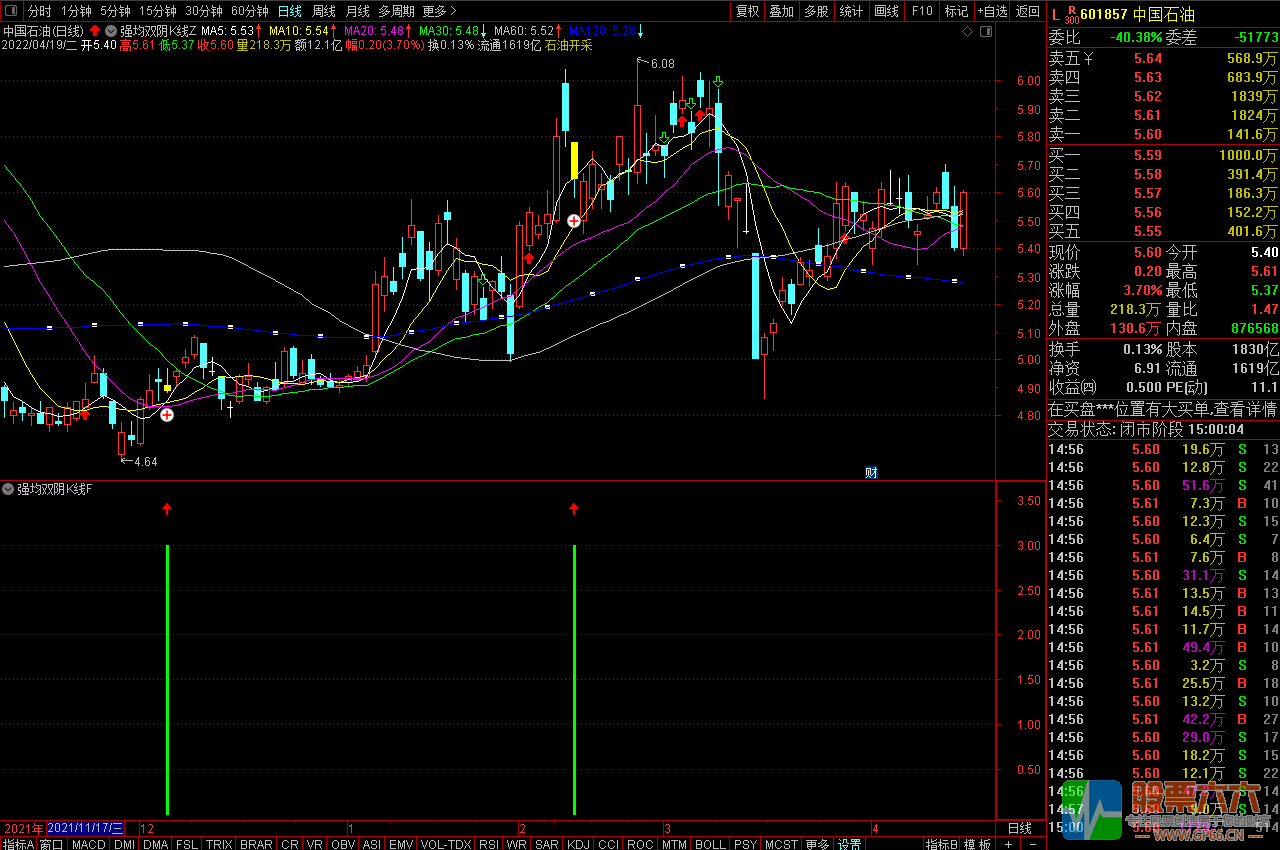This screenshot has height=850, width=1280.
Task: Click the 叠加 overlay button
Action: (x=781, y=11)
